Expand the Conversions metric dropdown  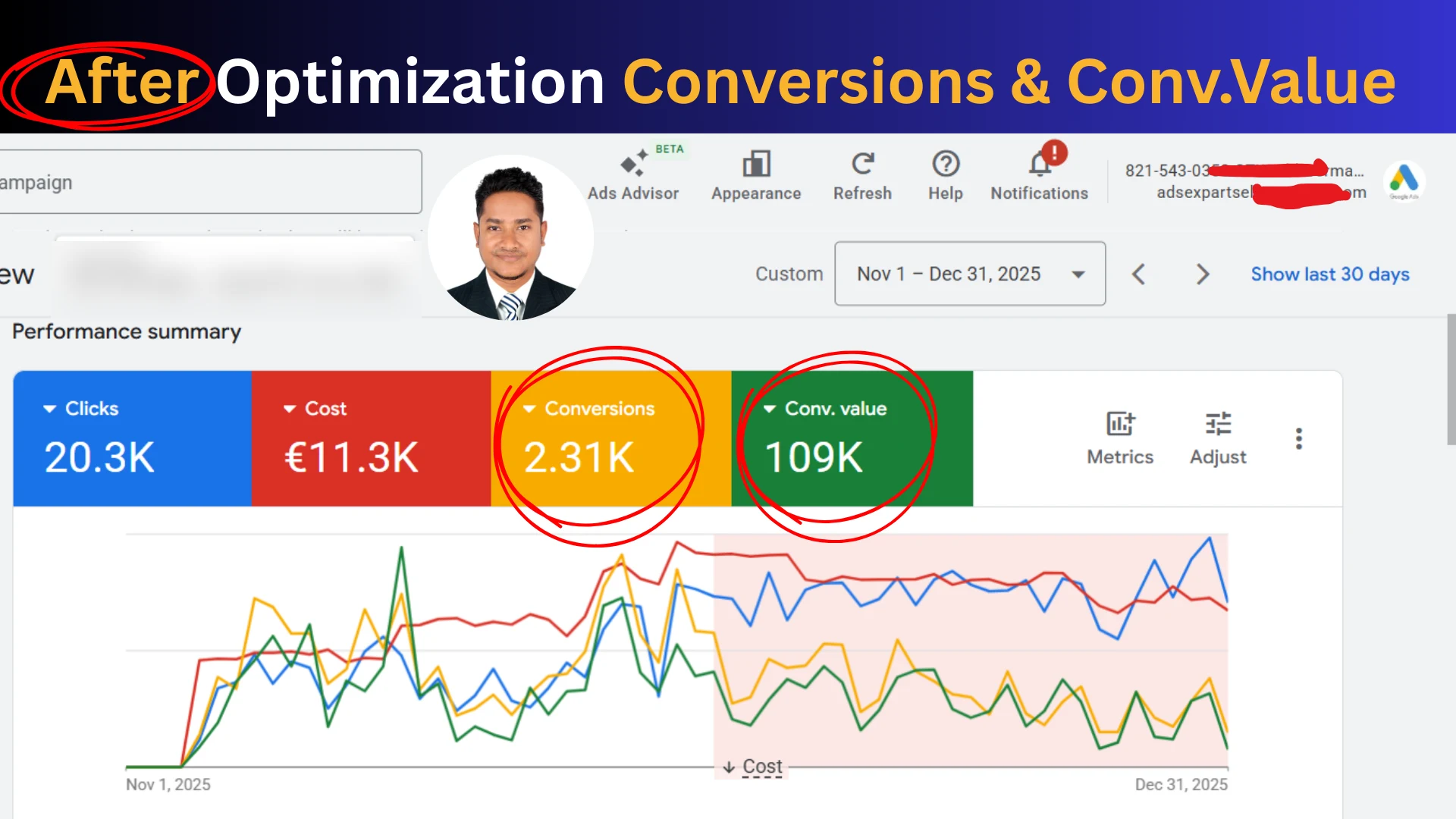click(x=529, y=409)
